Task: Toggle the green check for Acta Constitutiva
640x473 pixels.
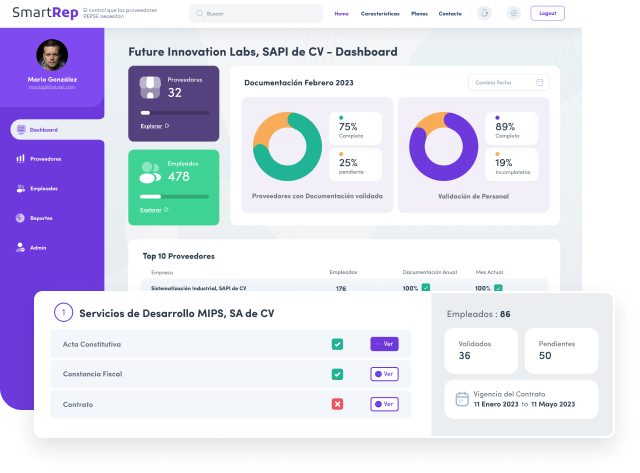Action: pos(337,344)
